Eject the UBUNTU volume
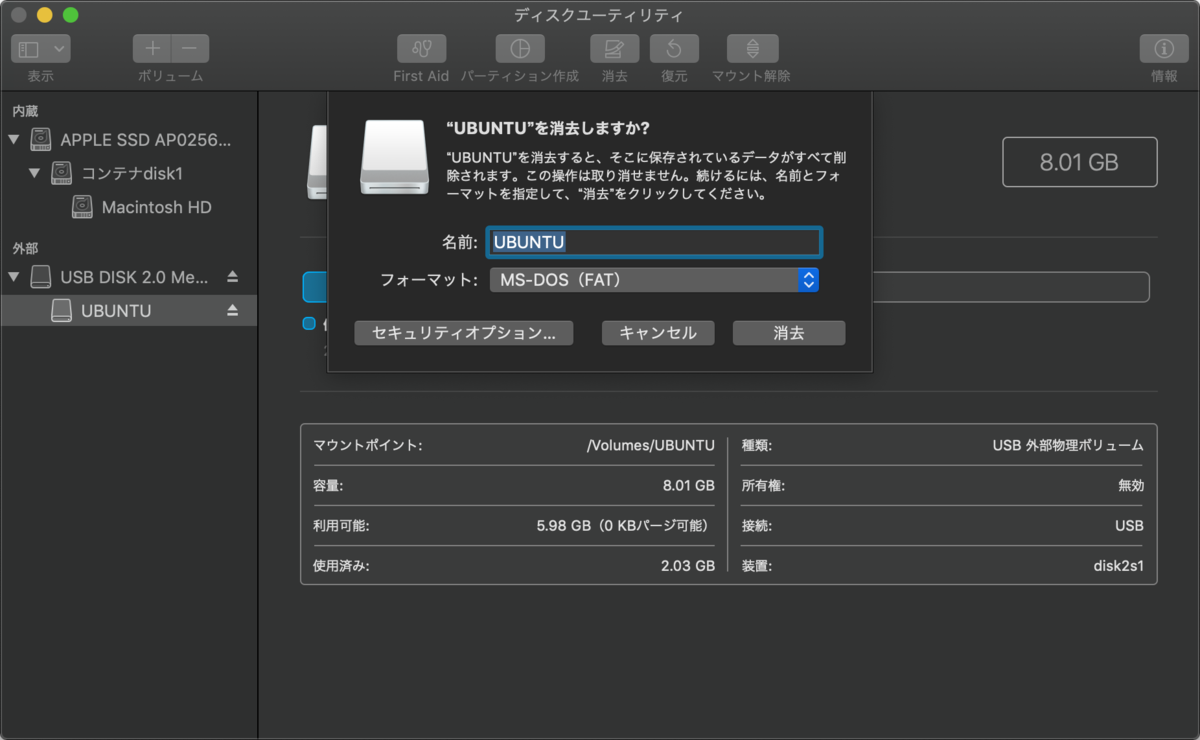Screen dimensions: 1200x740 233,311
